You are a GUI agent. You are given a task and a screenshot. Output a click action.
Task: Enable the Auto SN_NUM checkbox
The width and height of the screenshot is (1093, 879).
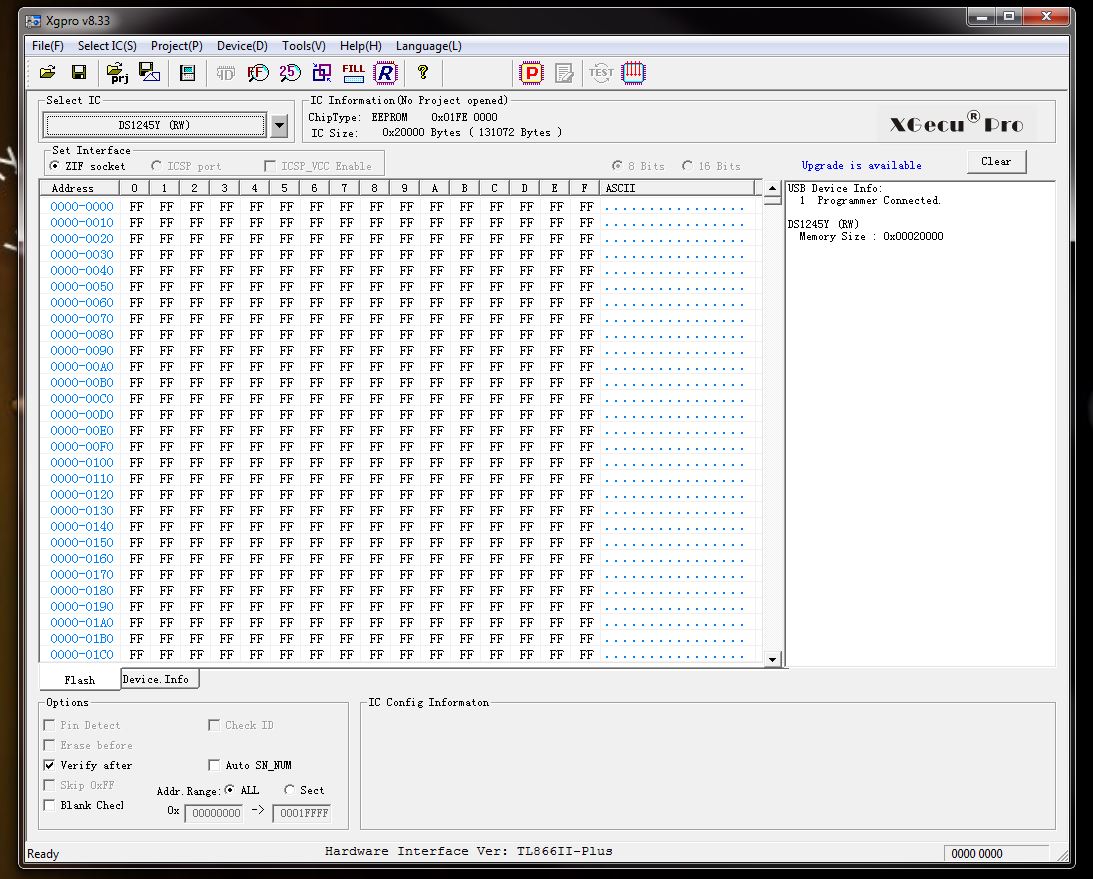tap(214, 765)
